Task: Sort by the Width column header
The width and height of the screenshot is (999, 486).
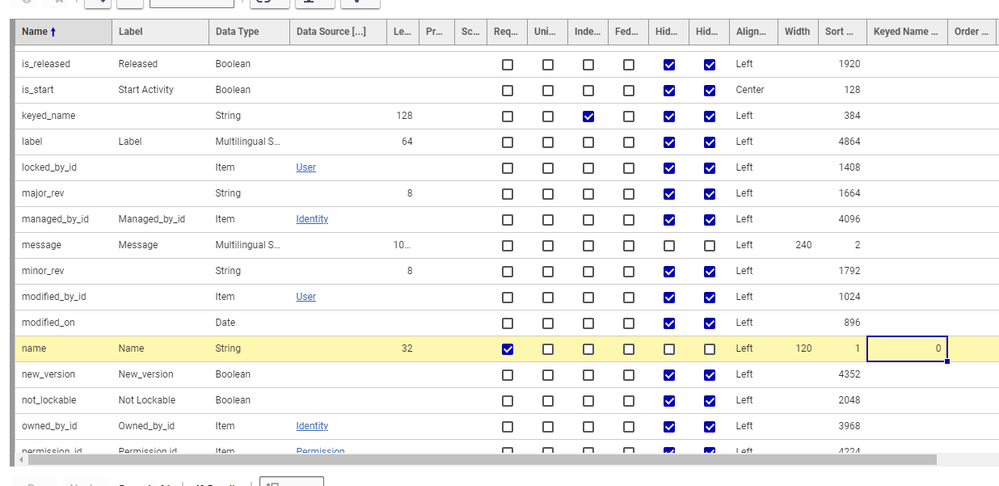Action: [x=797, y=32]
